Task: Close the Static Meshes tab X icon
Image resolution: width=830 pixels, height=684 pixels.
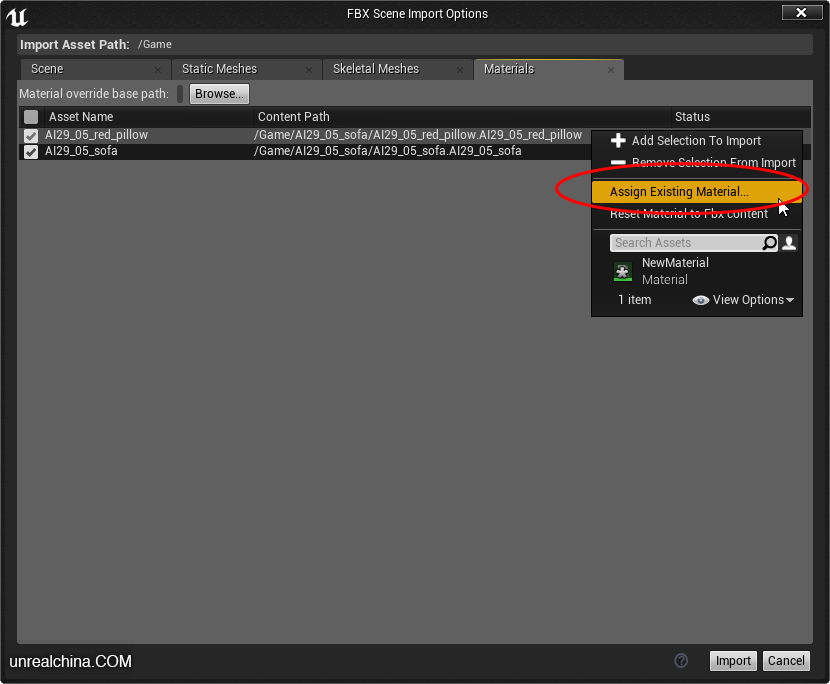Action: 309,70
